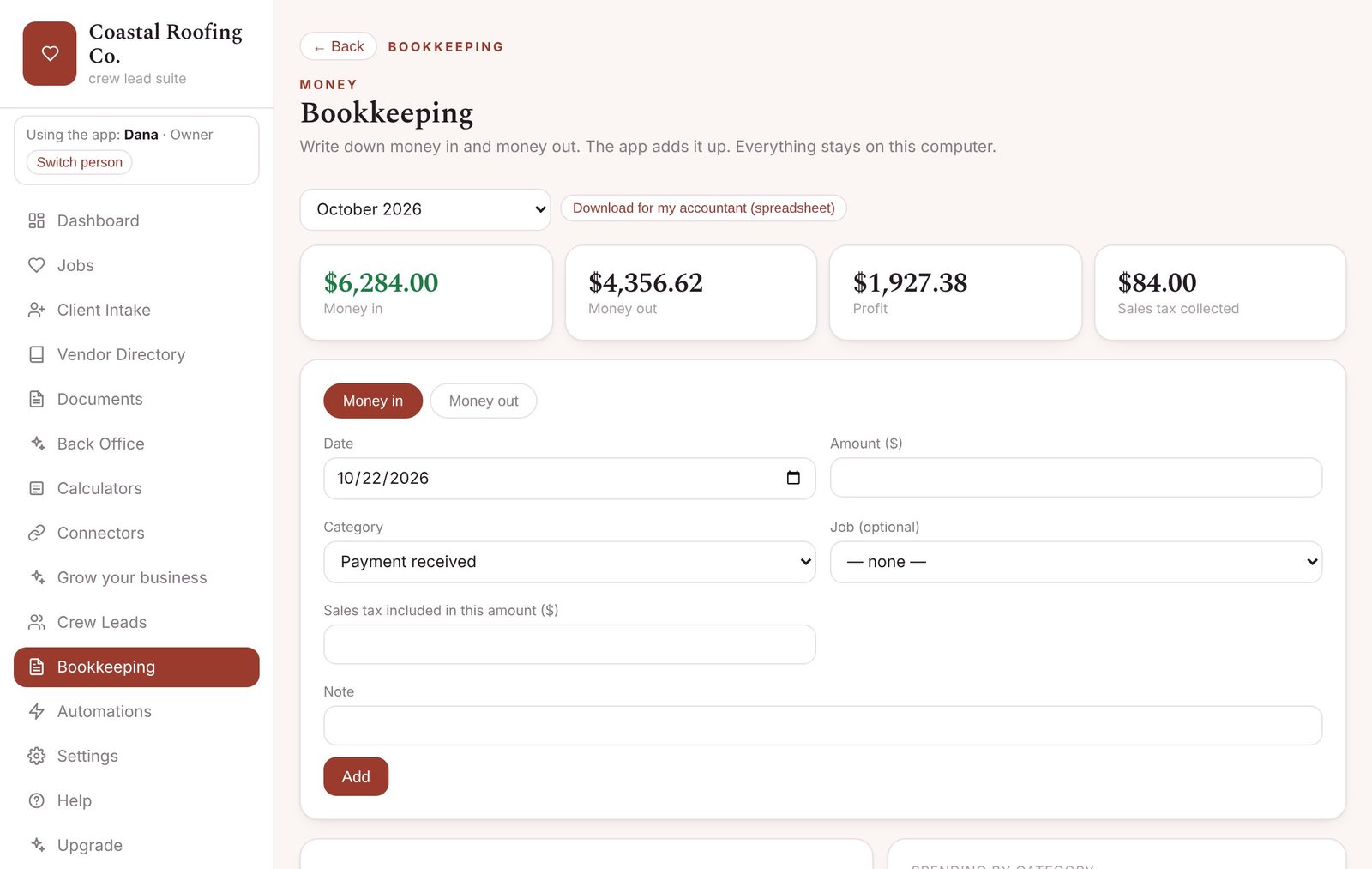Click the $4,356.62 Money out card
The height and width of the screenshot is (869, 1372).
click(x=691, y=293)
